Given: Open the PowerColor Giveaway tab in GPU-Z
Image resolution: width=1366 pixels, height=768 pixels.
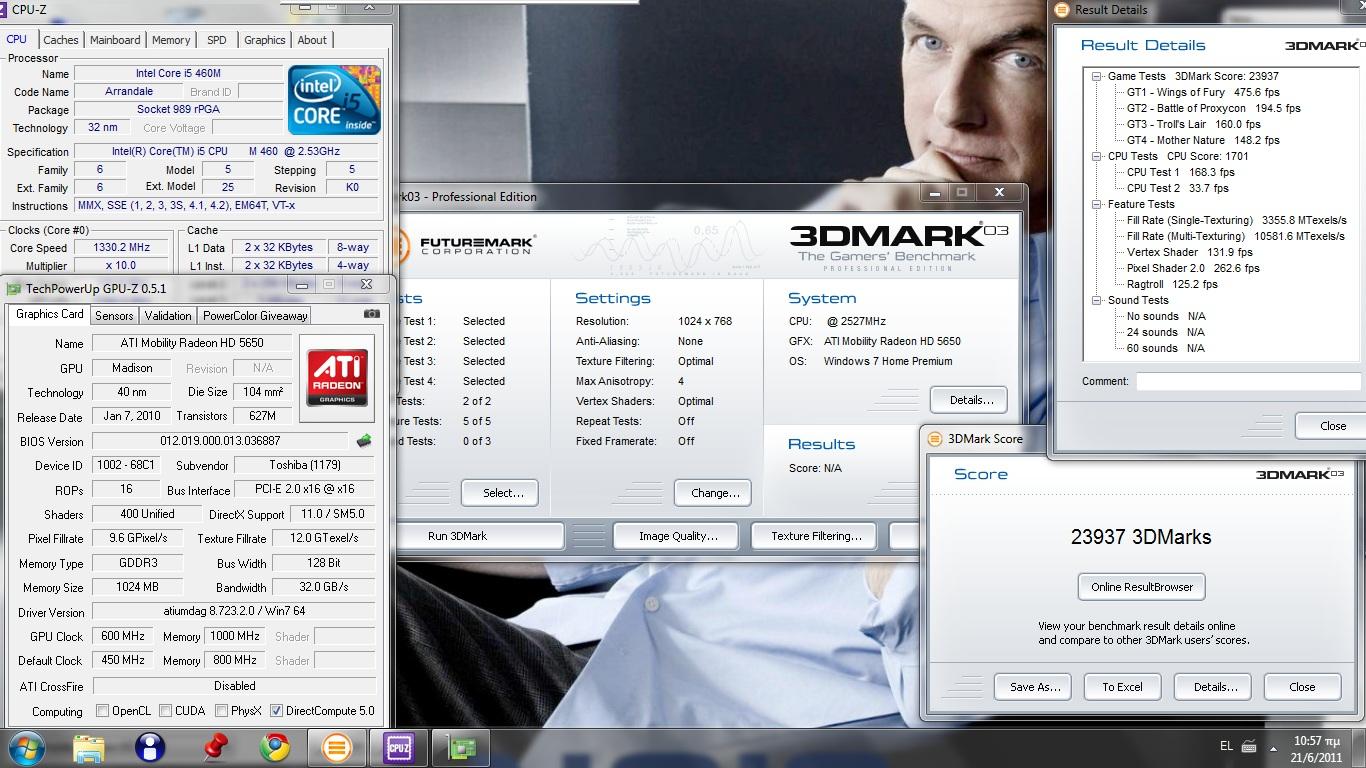Looking at the screenshot, I should [255, 315].
